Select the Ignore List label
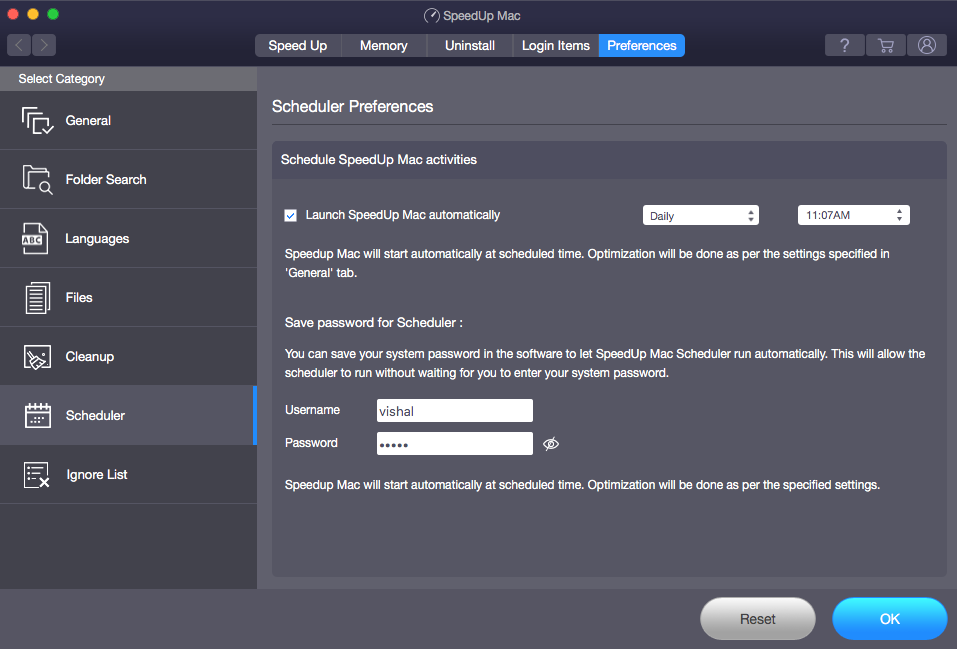Image resolution: width=957 pixels, height=649 pixels. 96,474
